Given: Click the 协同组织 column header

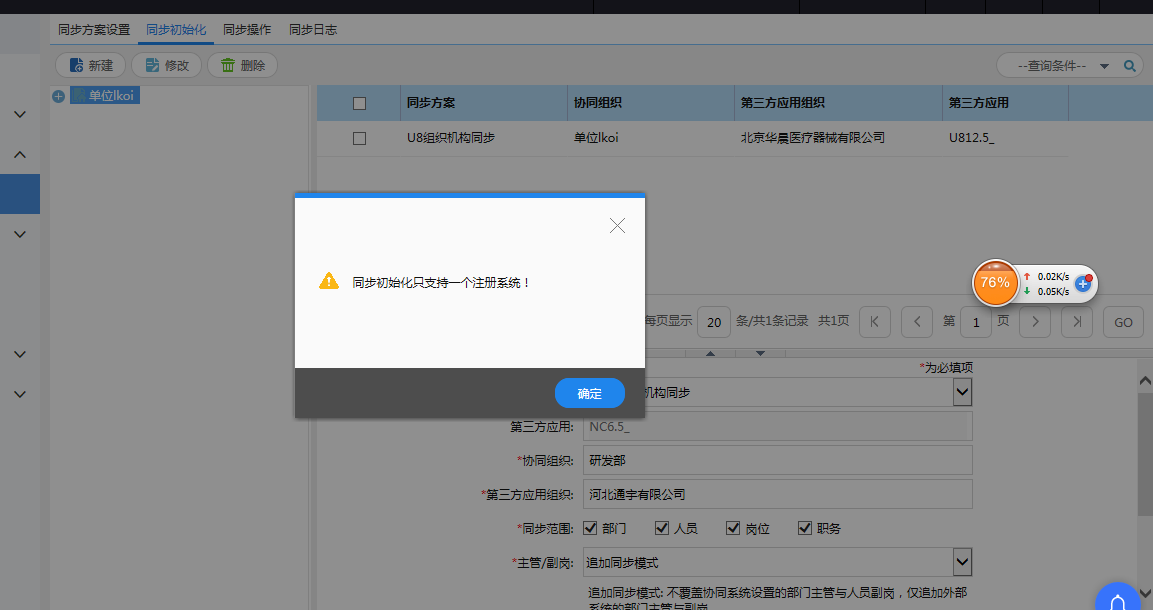Looking at the screenshot, I should coord(651,103).
